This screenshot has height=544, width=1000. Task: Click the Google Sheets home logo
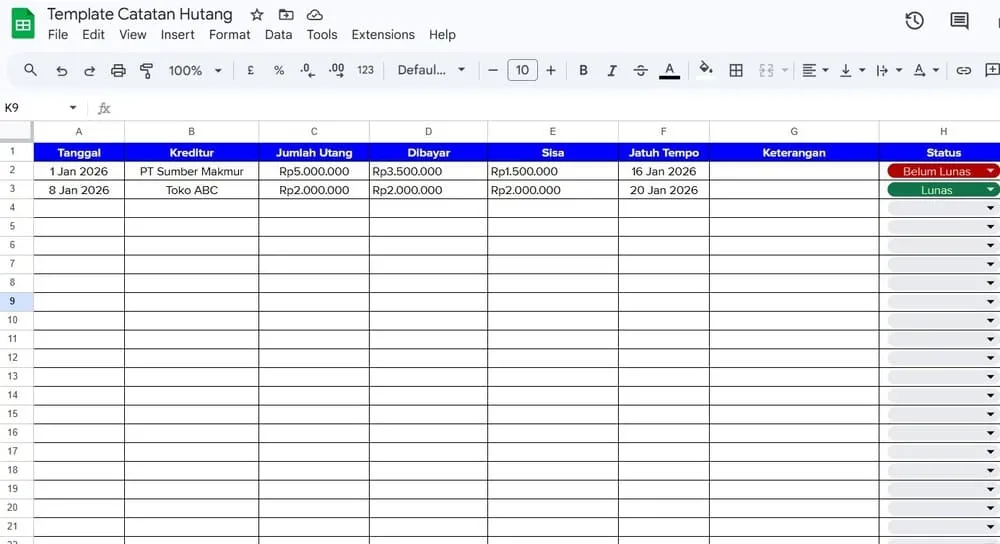point(23,24)
